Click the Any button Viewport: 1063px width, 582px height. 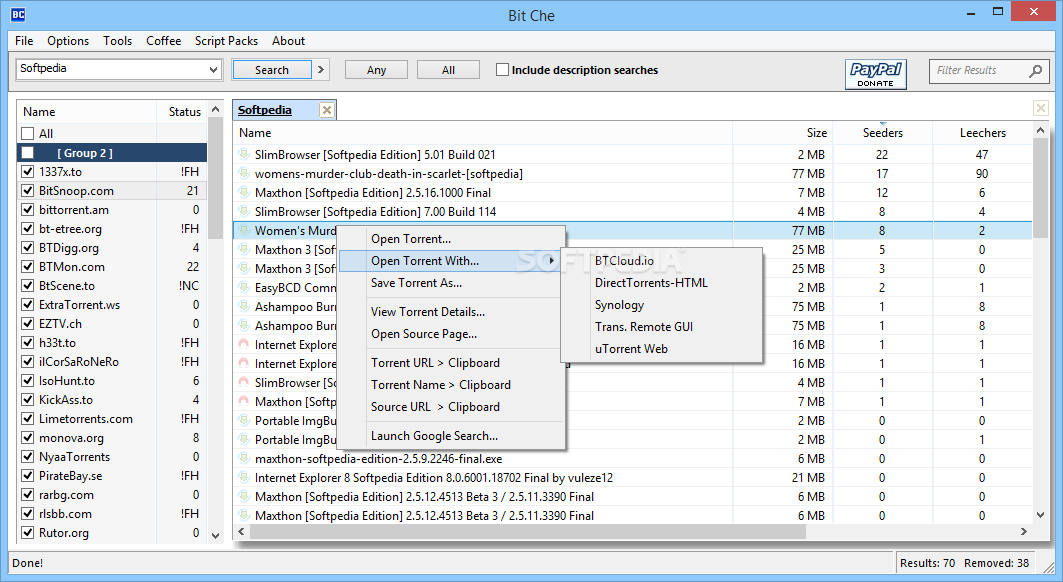[376, 70]
